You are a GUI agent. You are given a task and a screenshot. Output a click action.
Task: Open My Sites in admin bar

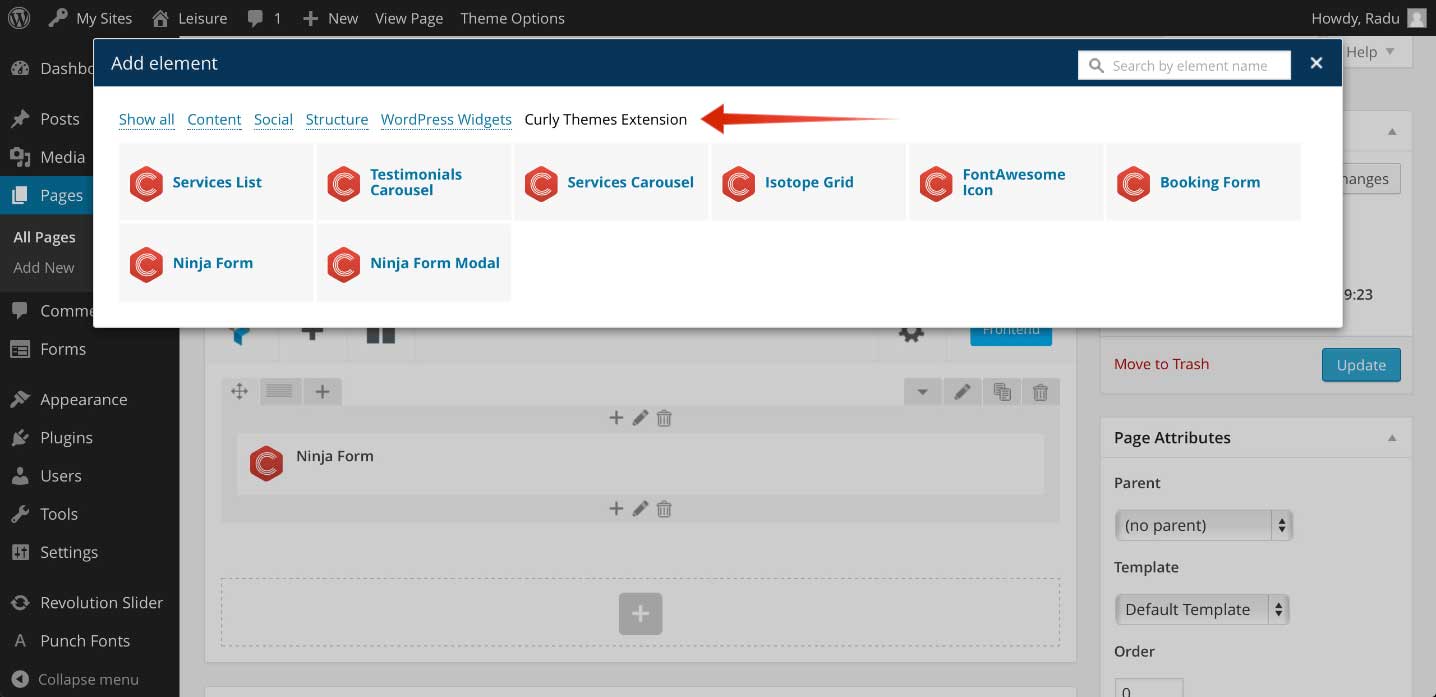(x=90, y=18)
